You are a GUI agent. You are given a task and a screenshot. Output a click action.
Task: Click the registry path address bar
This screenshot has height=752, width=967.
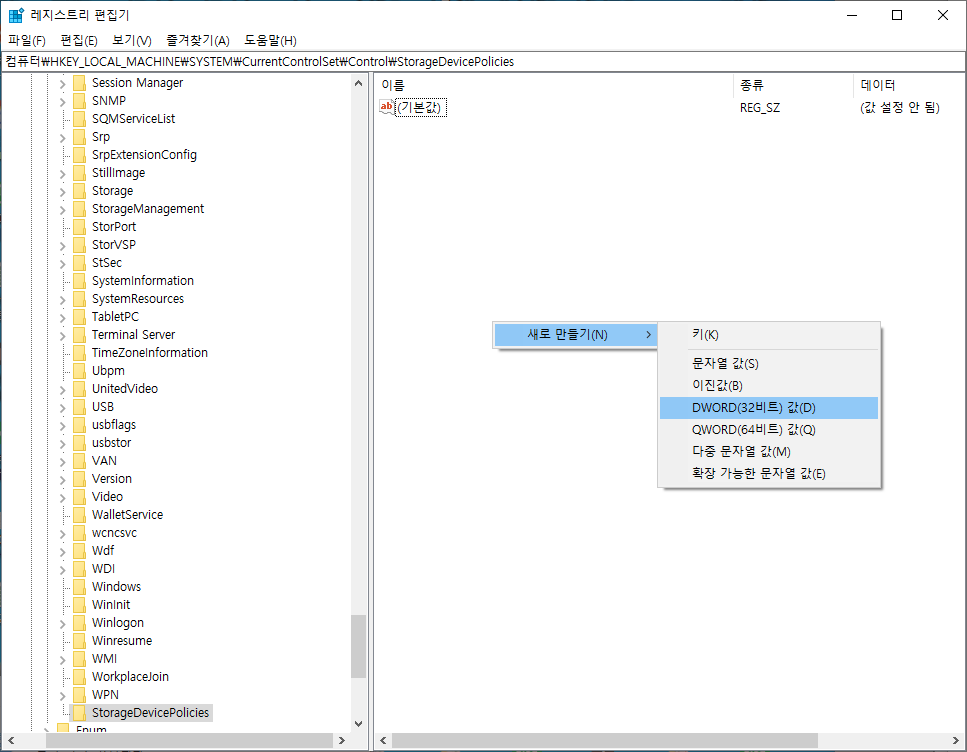click(x=483, y=62)
